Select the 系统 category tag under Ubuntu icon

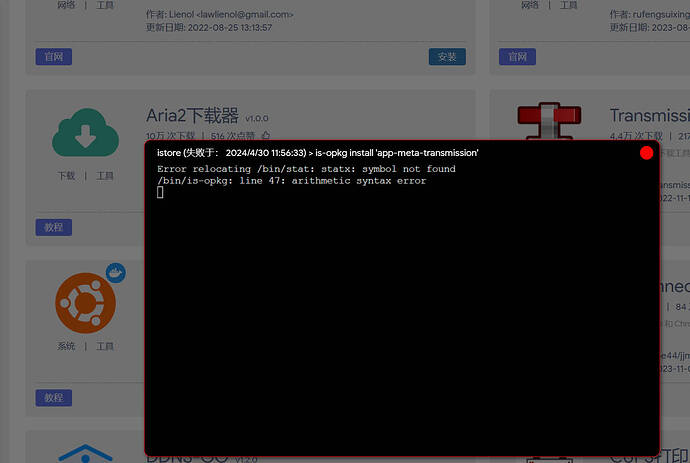point(66,346)
